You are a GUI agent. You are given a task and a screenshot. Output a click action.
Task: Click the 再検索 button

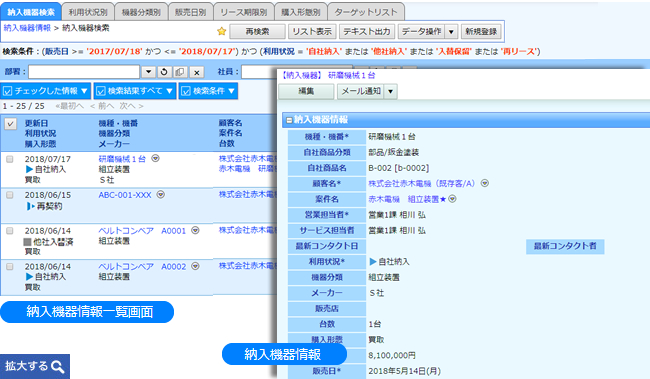click(x=257, y=32)
